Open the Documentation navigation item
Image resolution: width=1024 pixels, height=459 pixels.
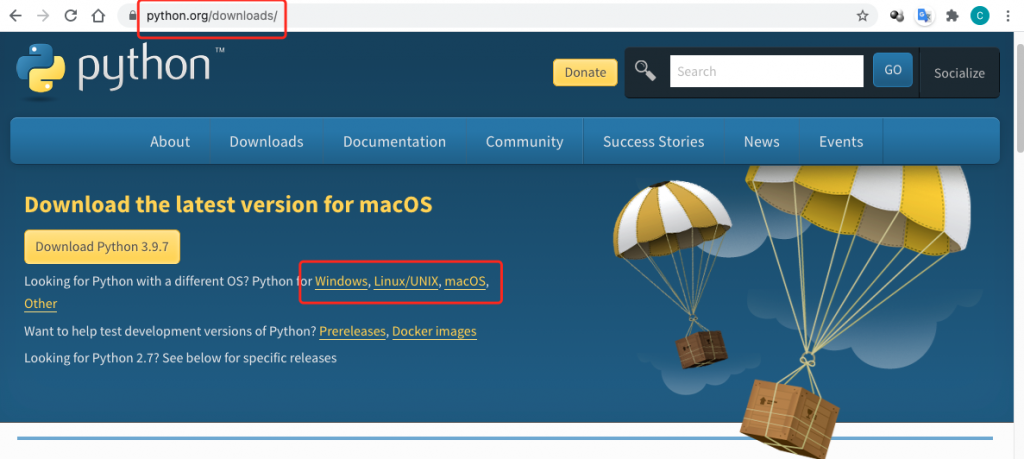click(394, 142)
